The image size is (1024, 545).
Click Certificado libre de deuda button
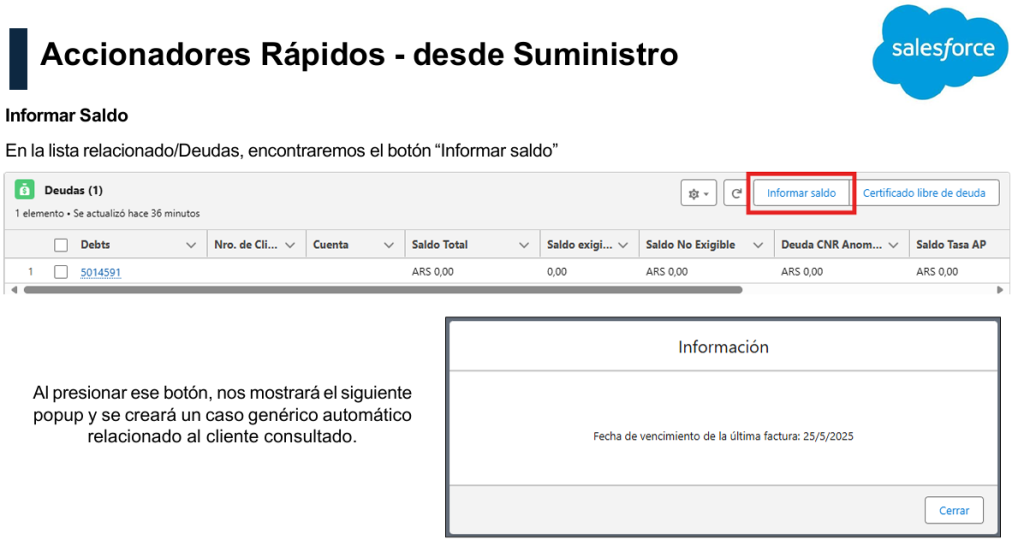coord(924,193)
